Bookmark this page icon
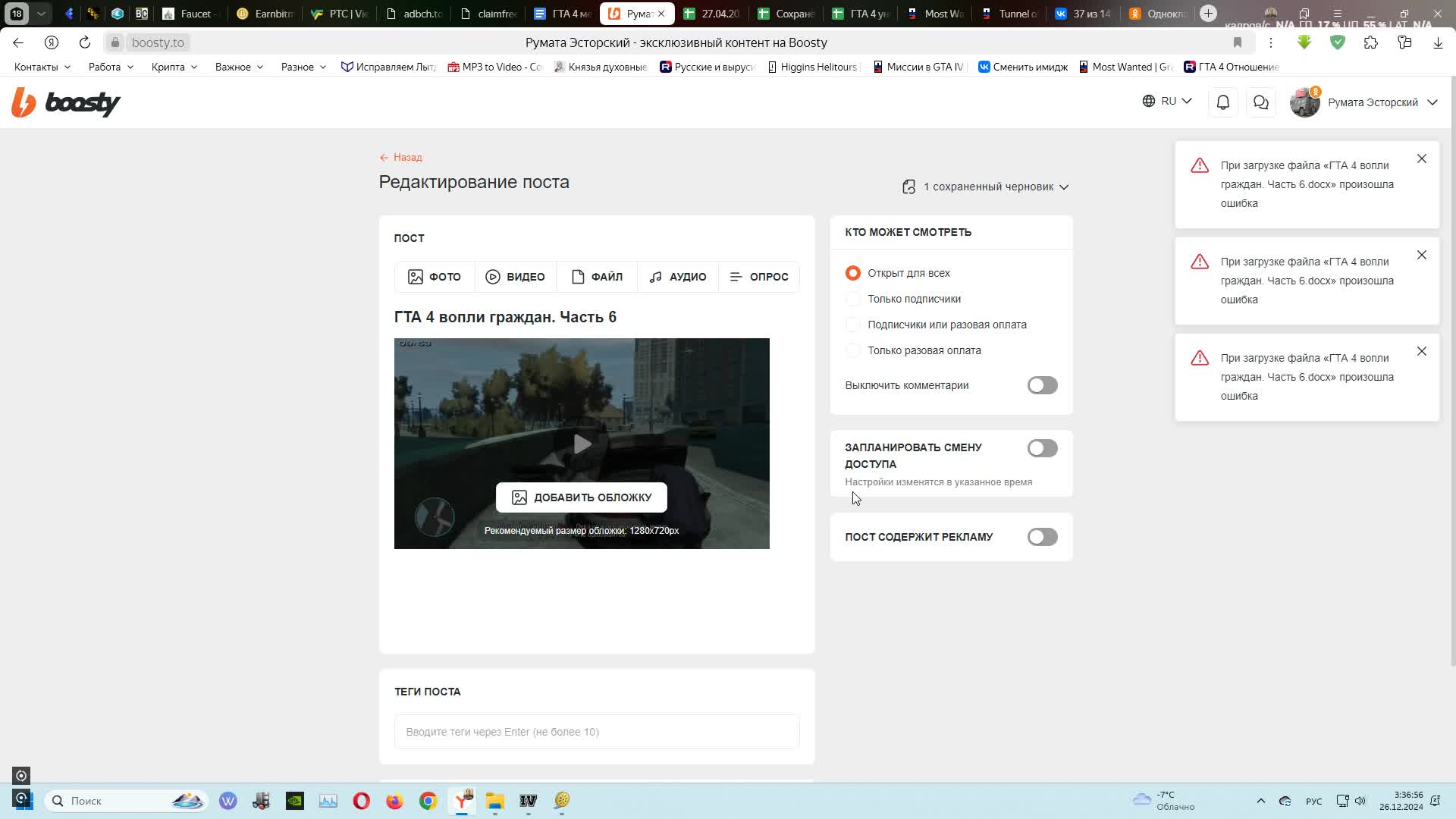Viewport: 1456px width, 819px height. [x=1238, y=42]
